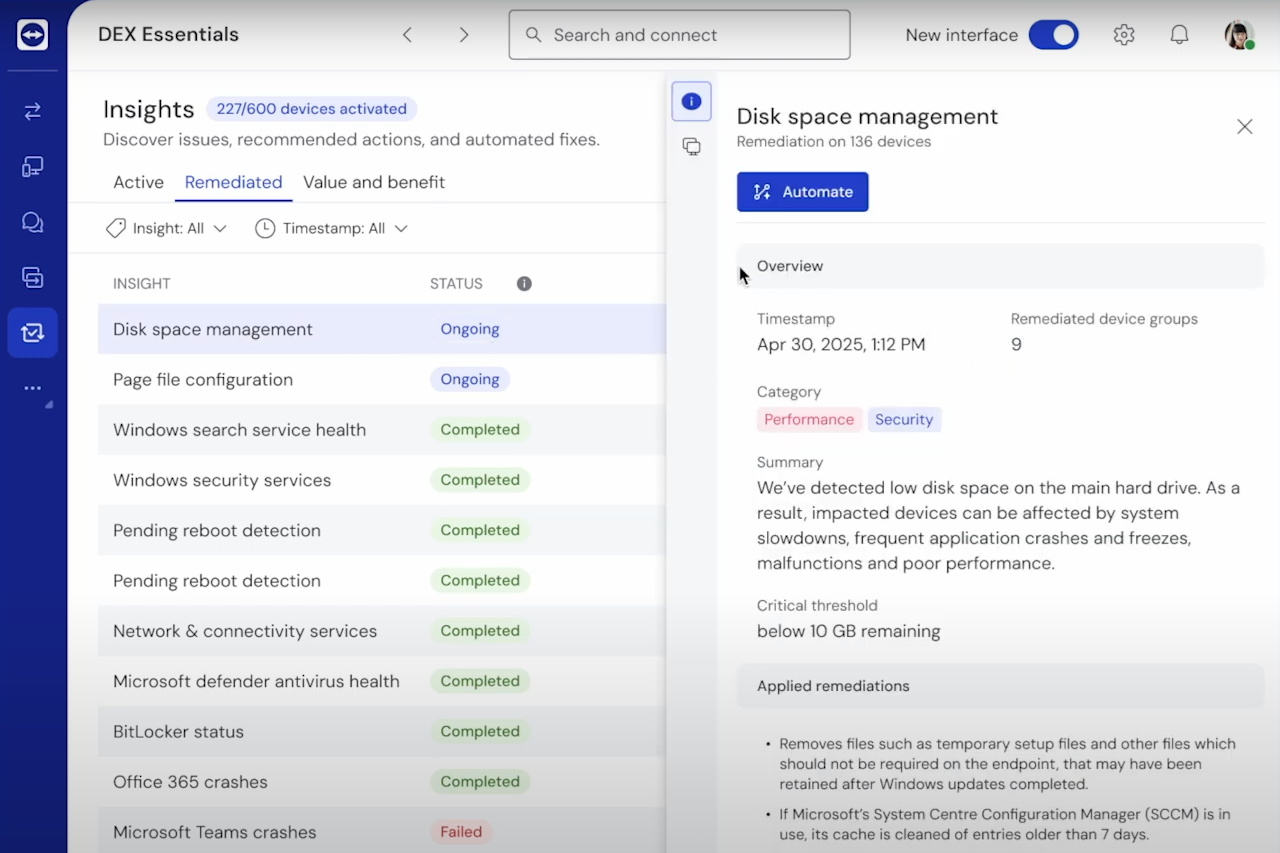Click the Search and connect field
The height and width of the screenshot is (853, 1280).
pyautogui.click(x=680, y=35)
